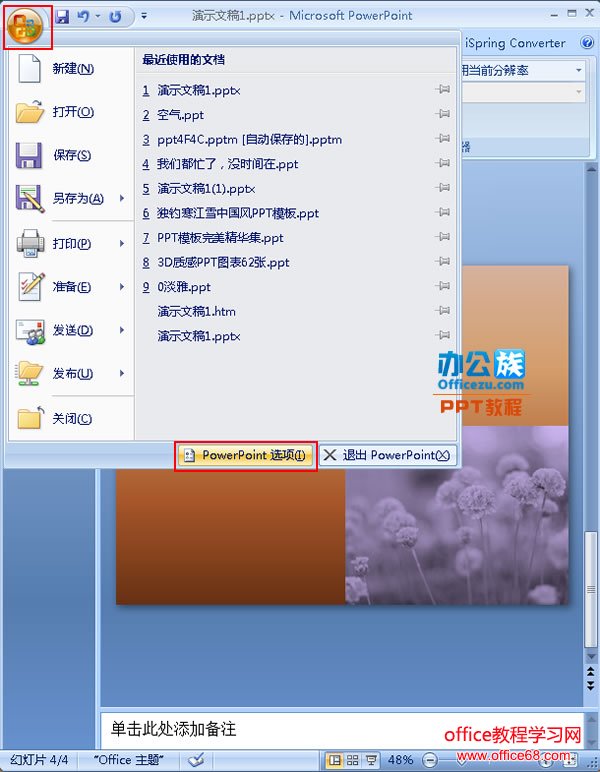Screen dimensions: 600x772
Task: Click the zoom out minus button
Action: point(430,760)
